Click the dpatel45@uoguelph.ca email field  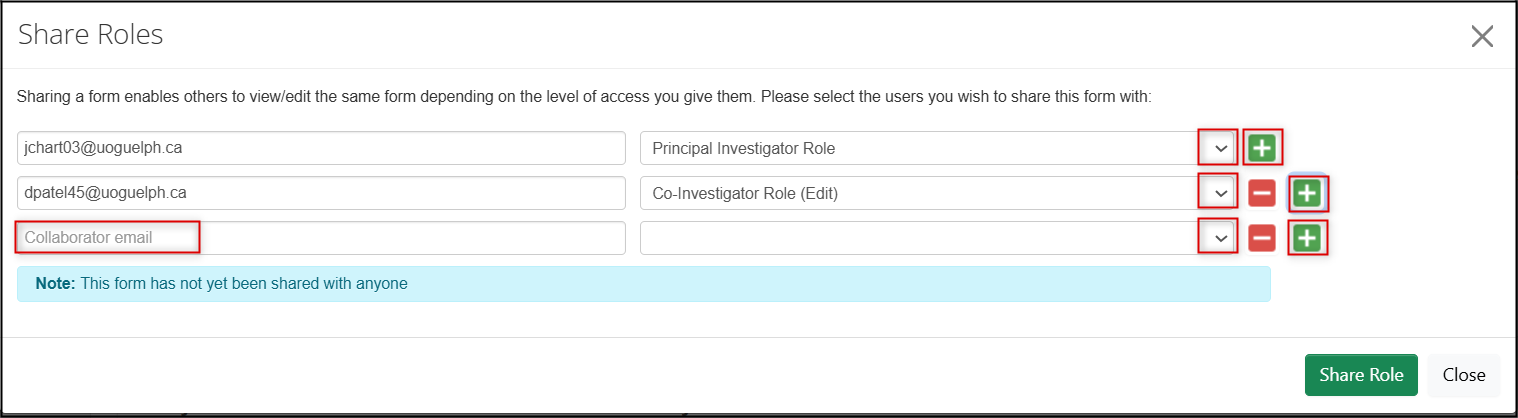tap(321, 193)
